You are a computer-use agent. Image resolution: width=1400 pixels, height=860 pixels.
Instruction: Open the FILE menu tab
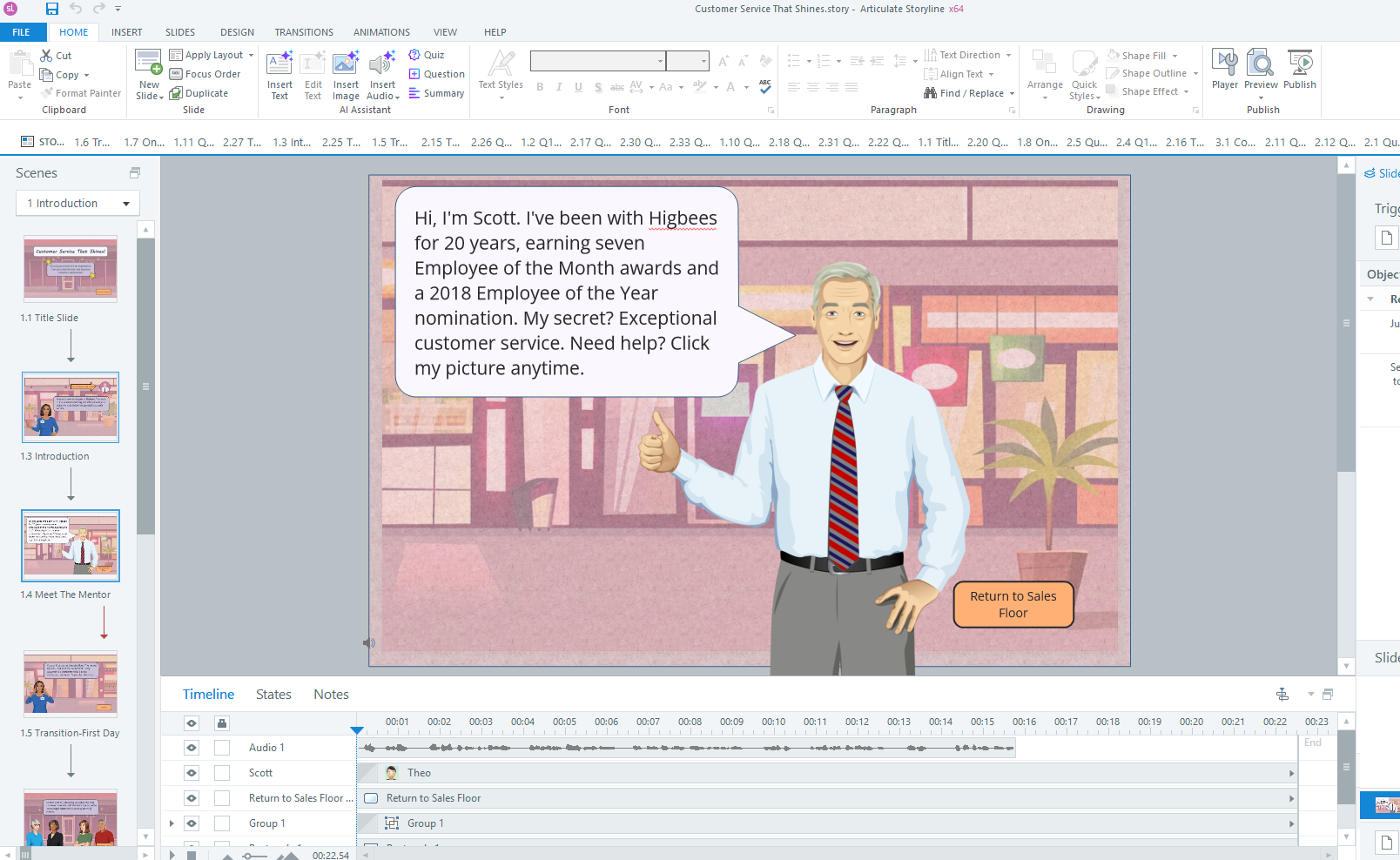tap(21, 32)
